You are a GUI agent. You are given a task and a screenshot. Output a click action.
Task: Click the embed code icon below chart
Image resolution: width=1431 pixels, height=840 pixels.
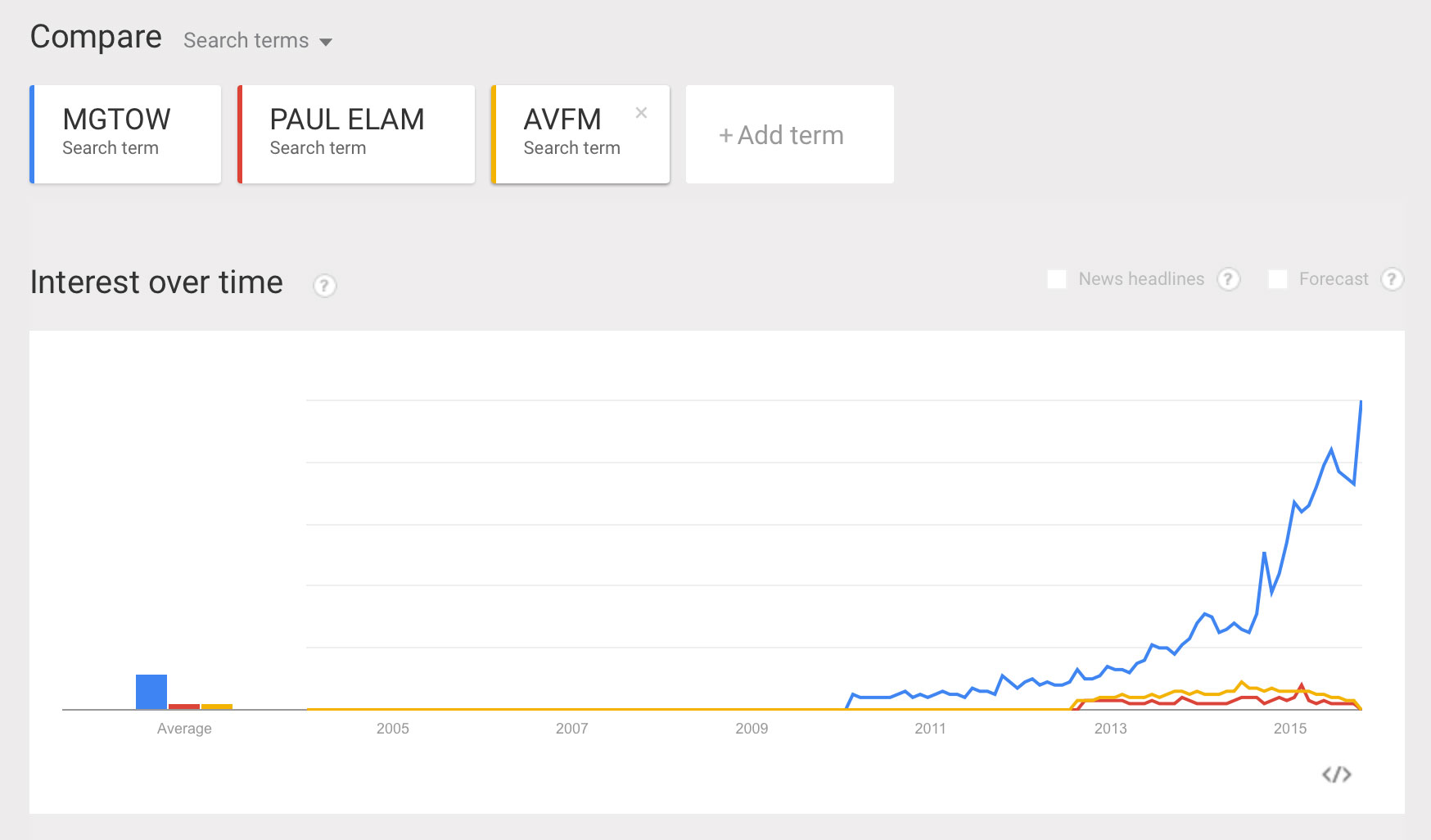tap(1336, 775)
